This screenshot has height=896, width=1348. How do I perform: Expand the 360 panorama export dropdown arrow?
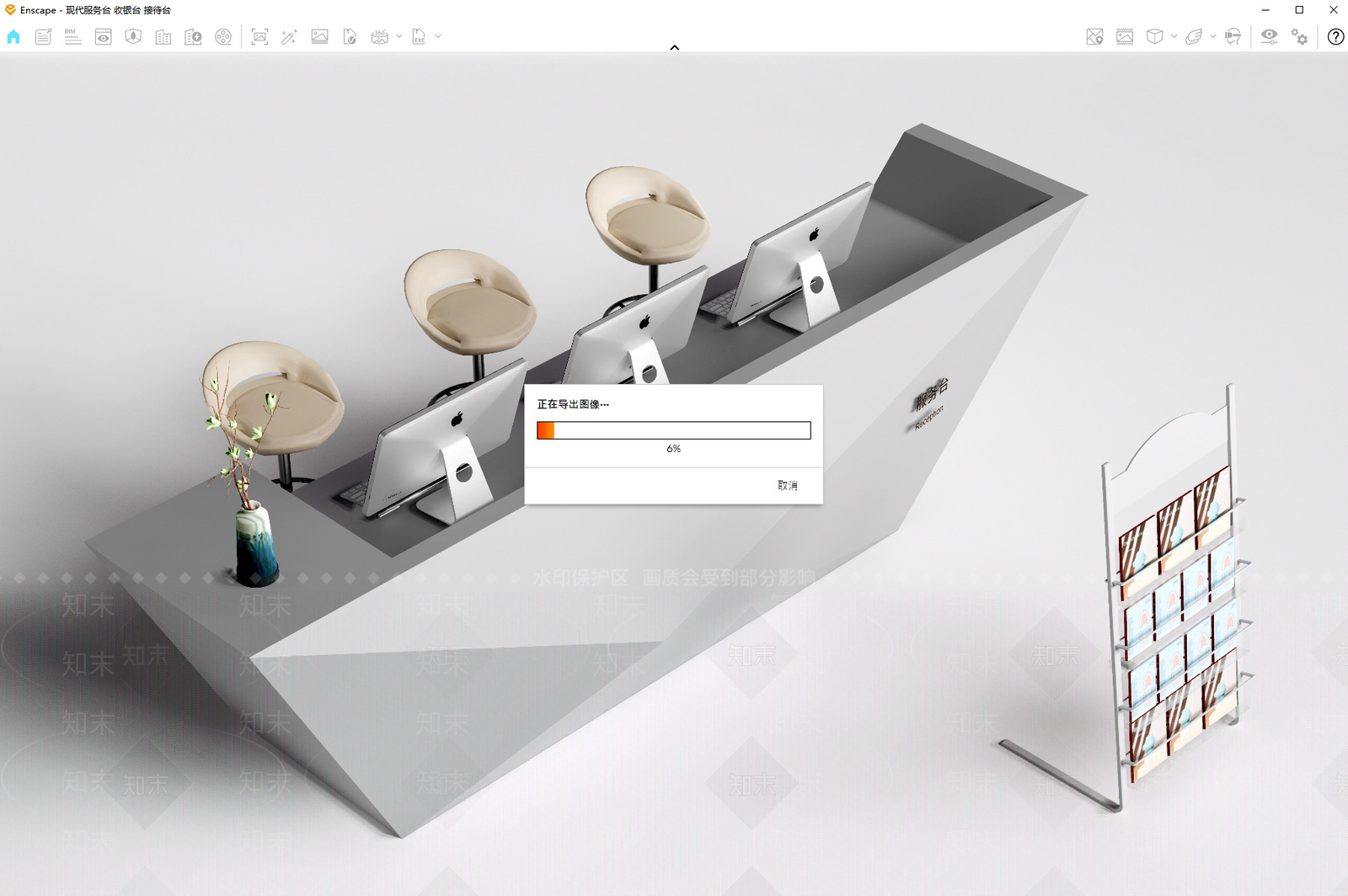tap(399, 37)
